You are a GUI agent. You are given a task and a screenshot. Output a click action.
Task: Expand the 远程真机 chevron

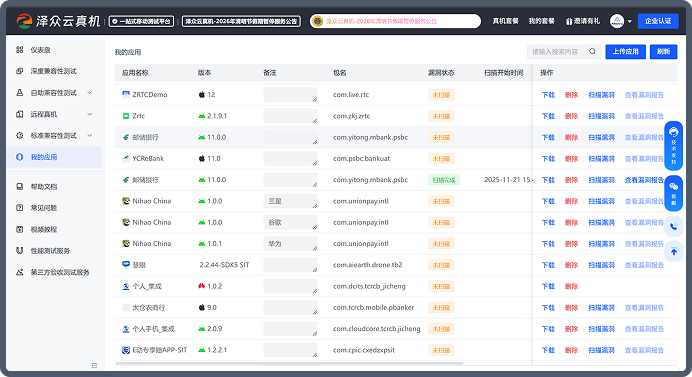click(90, 114)
